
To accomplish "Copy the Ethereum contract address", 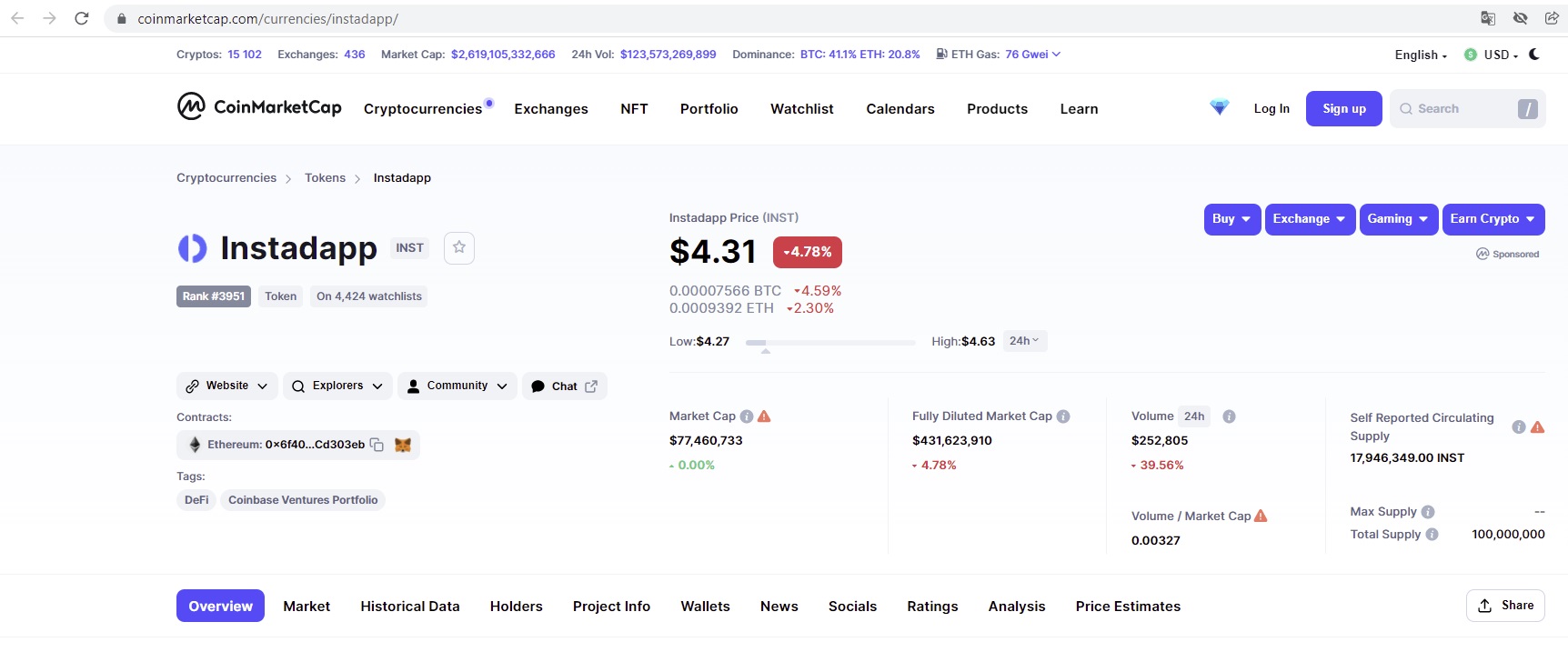I will (377, 445).
